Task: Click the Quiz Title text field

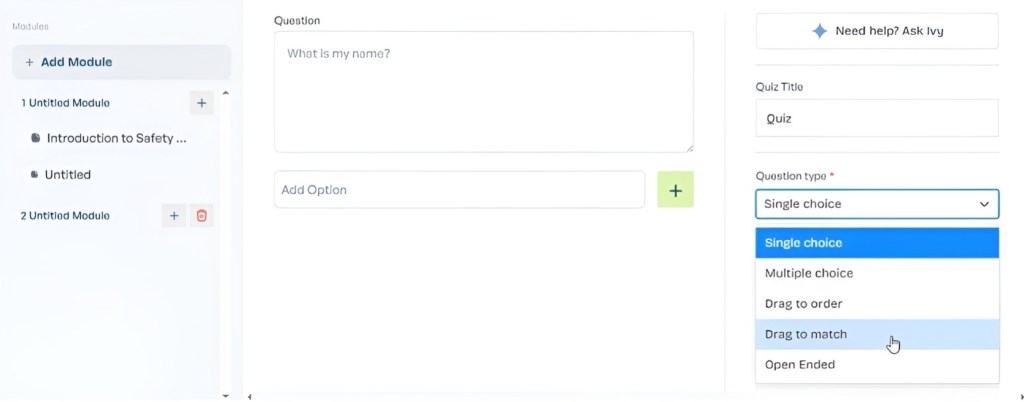Action: click(x=876, y=118)
